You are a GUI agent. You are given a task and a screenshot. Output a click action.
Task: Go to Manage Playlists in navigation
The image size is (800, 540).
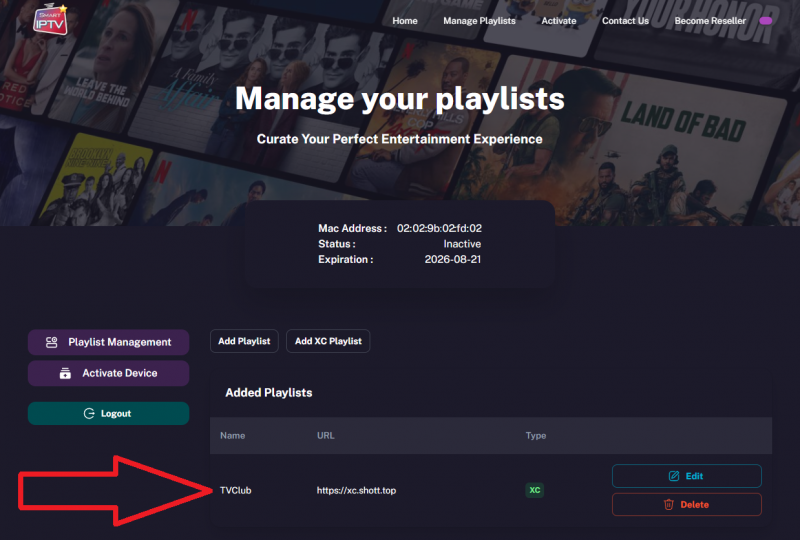(x=479, y=21)
